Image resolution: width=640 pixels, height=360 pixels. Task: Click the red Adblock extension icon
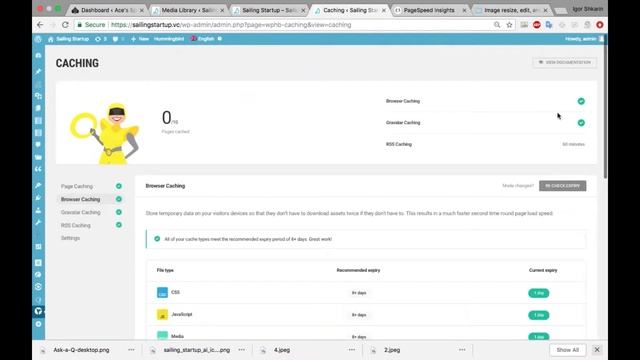coord(537,25)
